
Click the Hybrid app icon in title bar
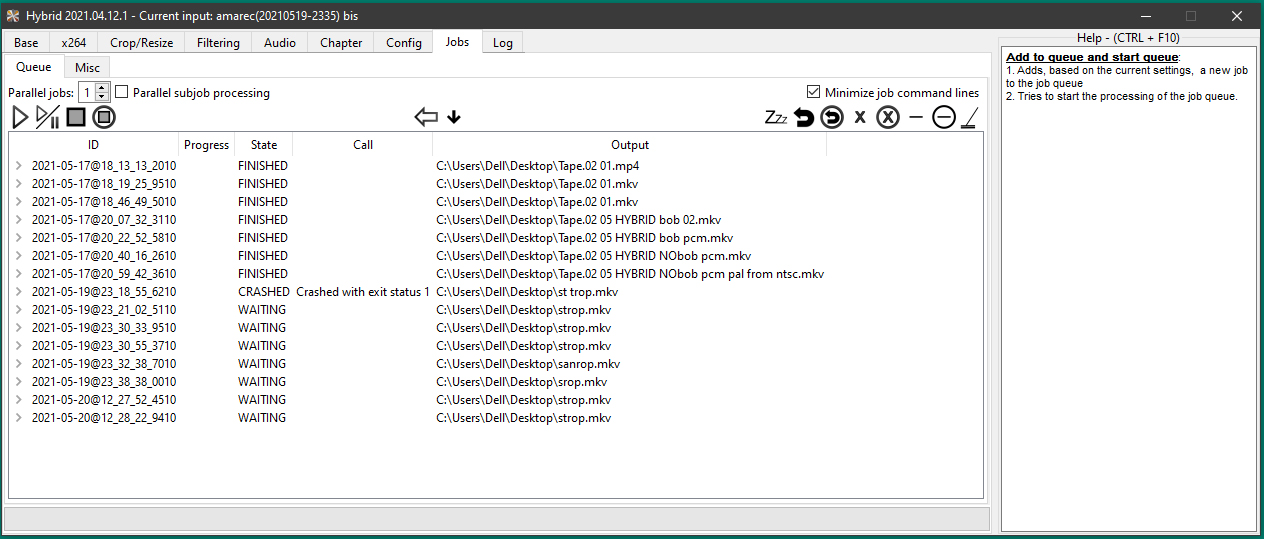tap(14, 15)
